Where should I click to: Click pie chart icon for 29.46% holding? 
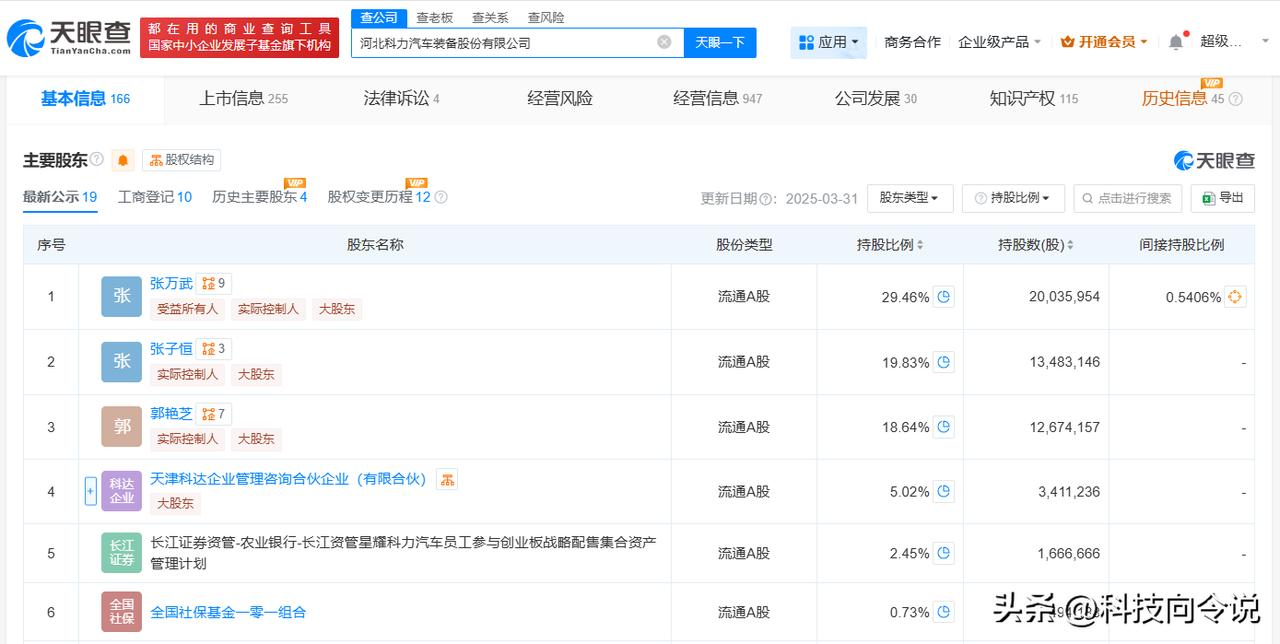point(943,297)
